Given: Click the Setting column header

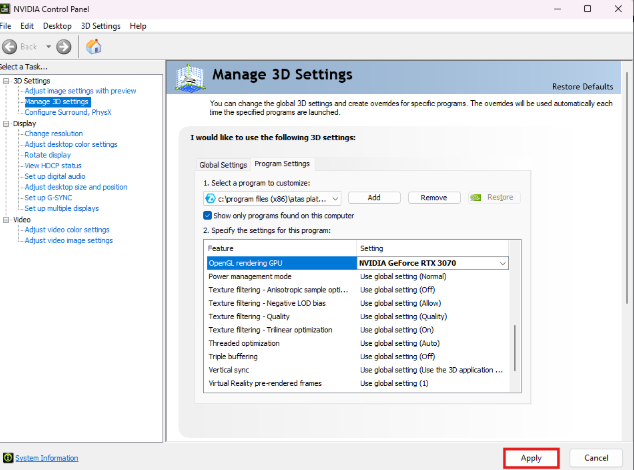Looking at the screenshot, I should pyautogui.click(x=432, y=248).
